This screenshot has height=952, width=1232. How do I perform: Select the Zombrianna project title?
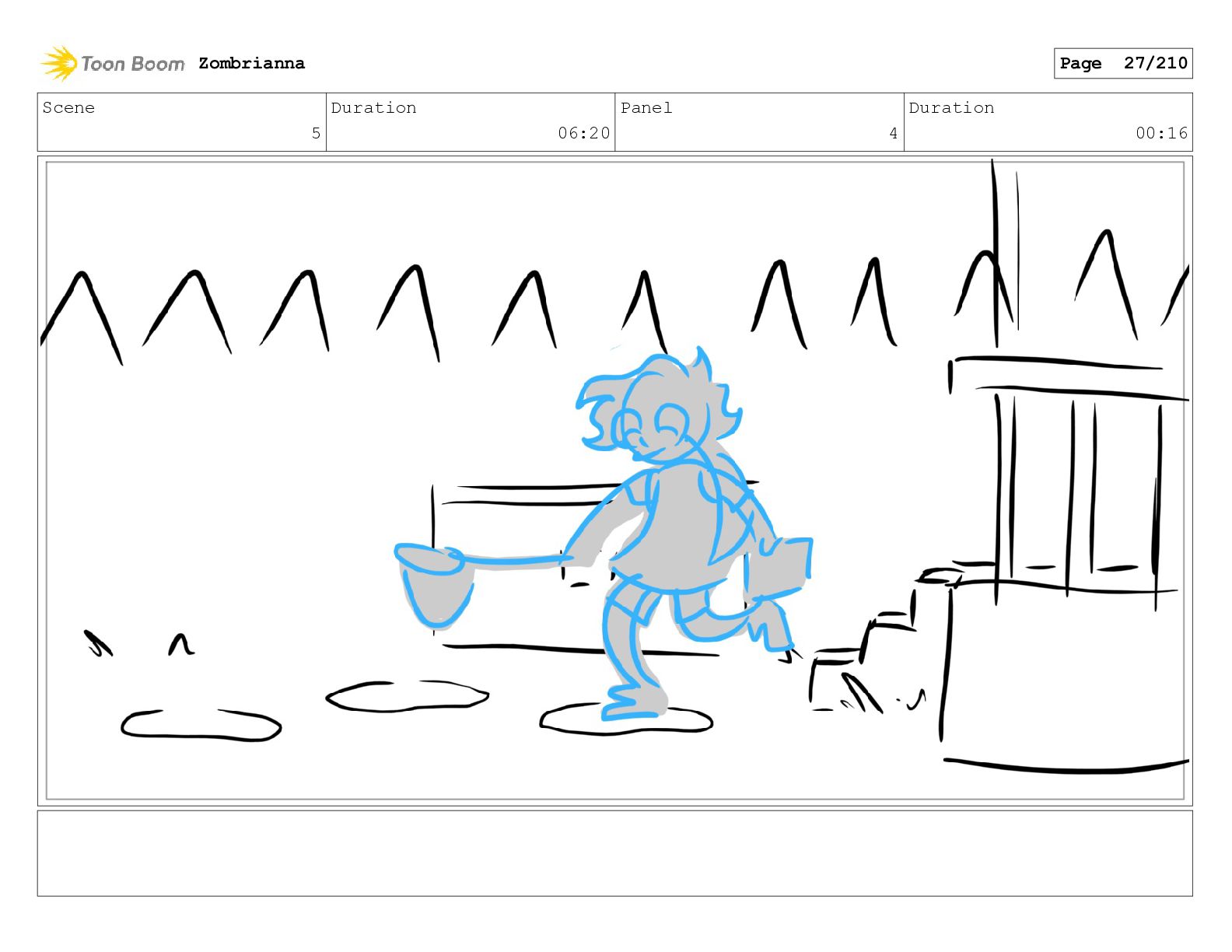click(x=251, y=63)
